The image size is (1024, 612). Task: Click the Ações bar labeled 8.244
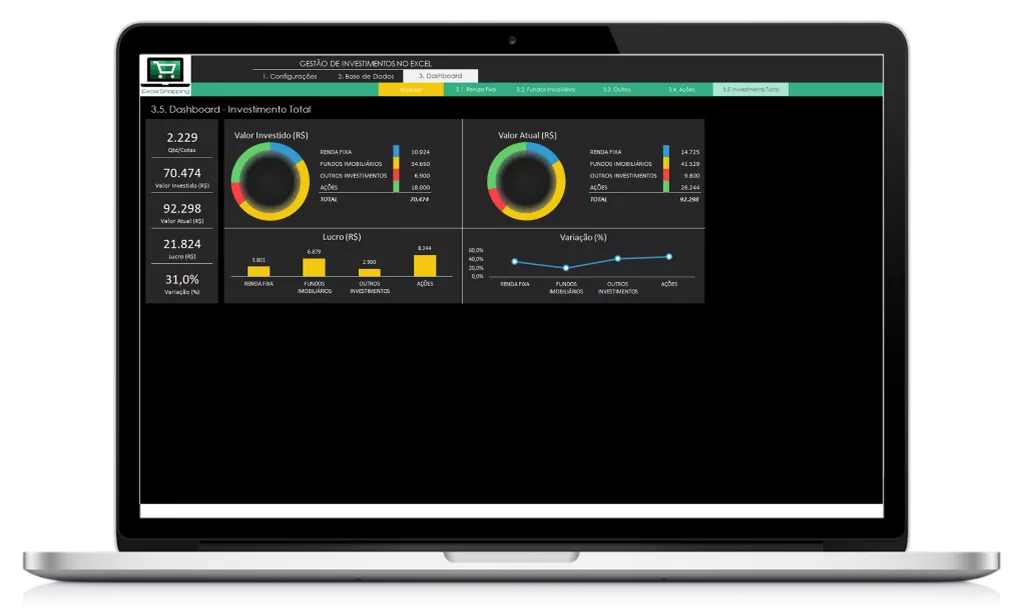tap(425, 265)
